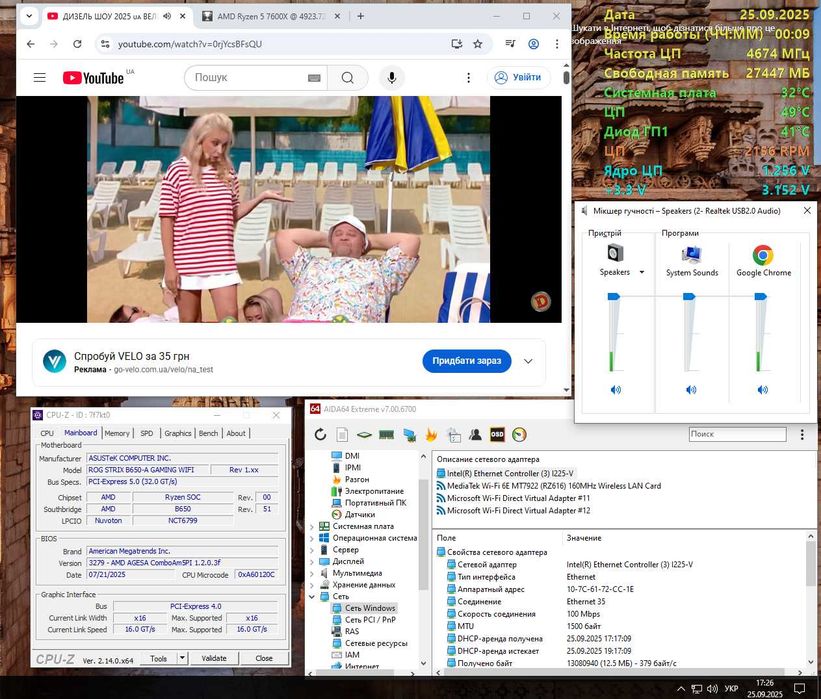Click the CPU-Z Tools button

coord(159,658)
